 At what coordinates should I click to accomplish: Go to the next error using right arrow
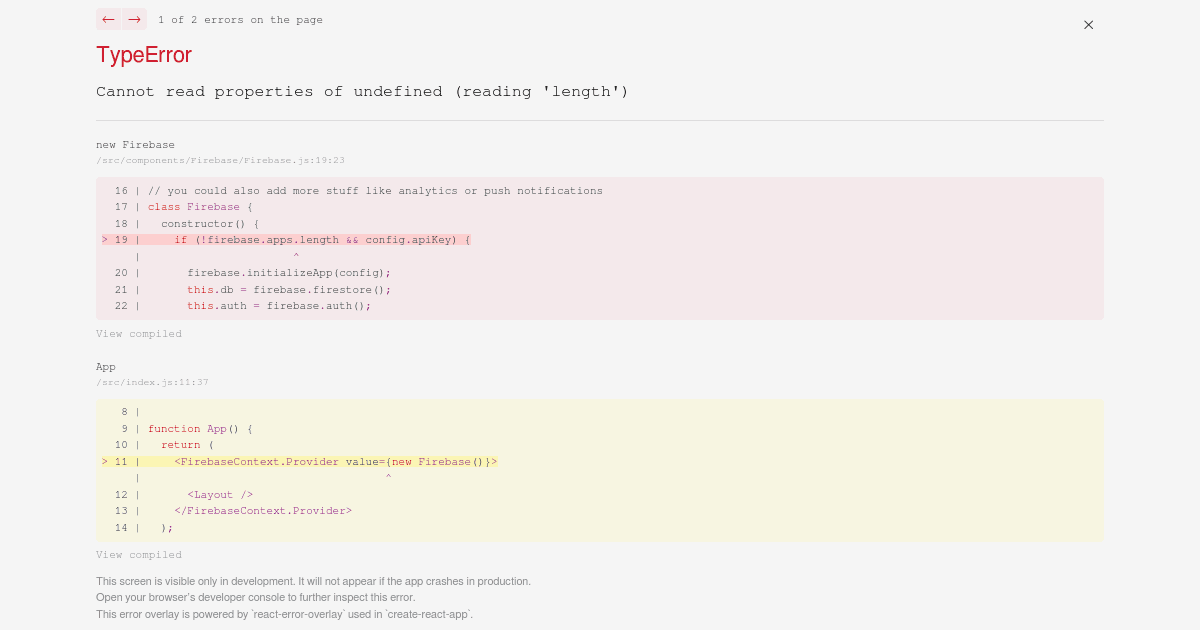click(134, 19)
